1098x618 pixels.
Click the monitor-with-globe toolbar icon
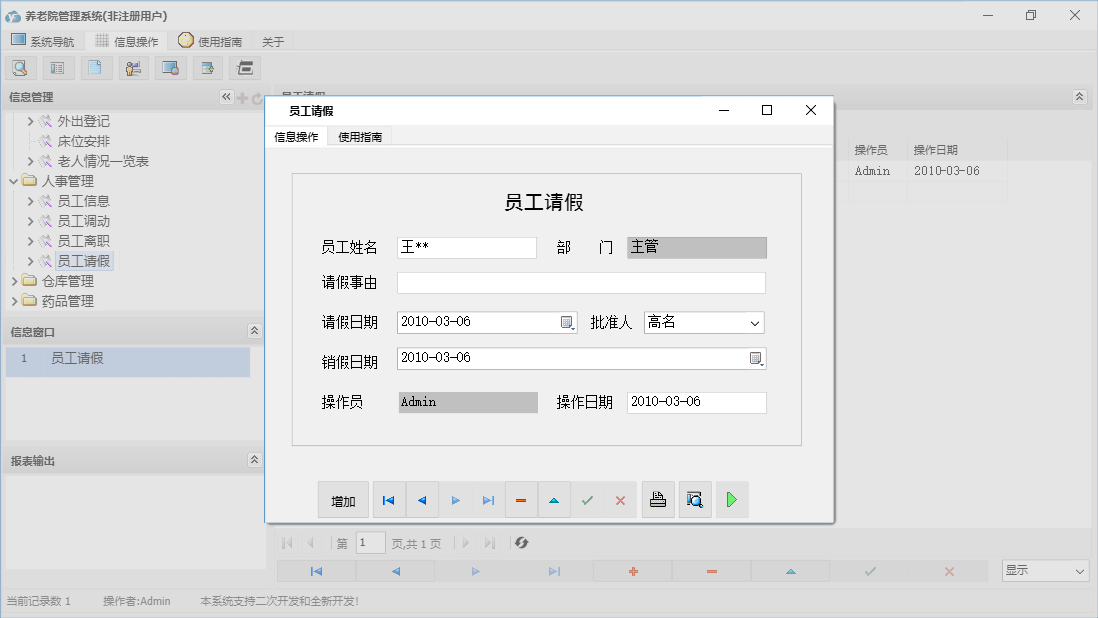click(171, 67)
